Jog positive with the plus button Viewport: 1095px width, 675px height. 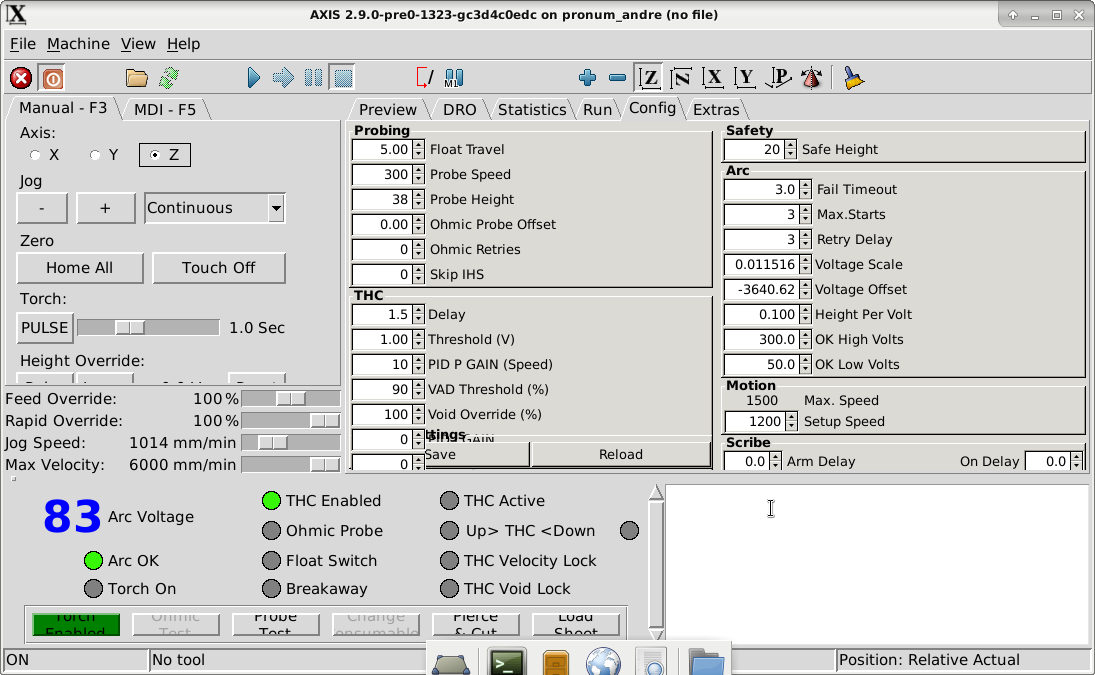[x=105, y=208]
